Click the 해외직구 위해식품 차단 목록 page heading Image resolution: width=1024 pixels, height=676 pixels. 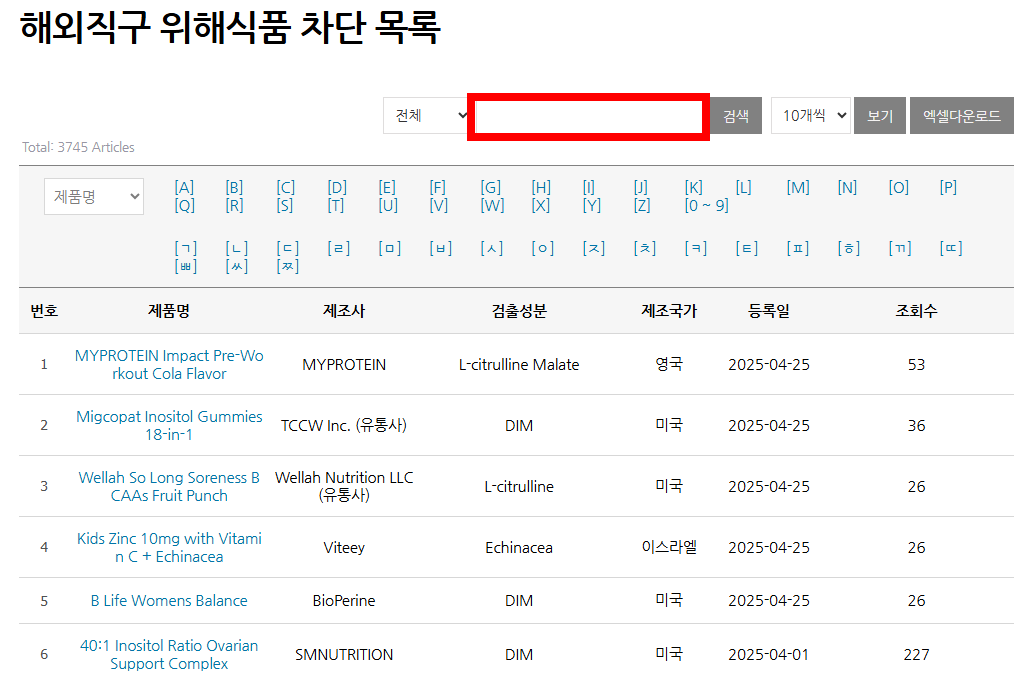[x=231, y=27]
